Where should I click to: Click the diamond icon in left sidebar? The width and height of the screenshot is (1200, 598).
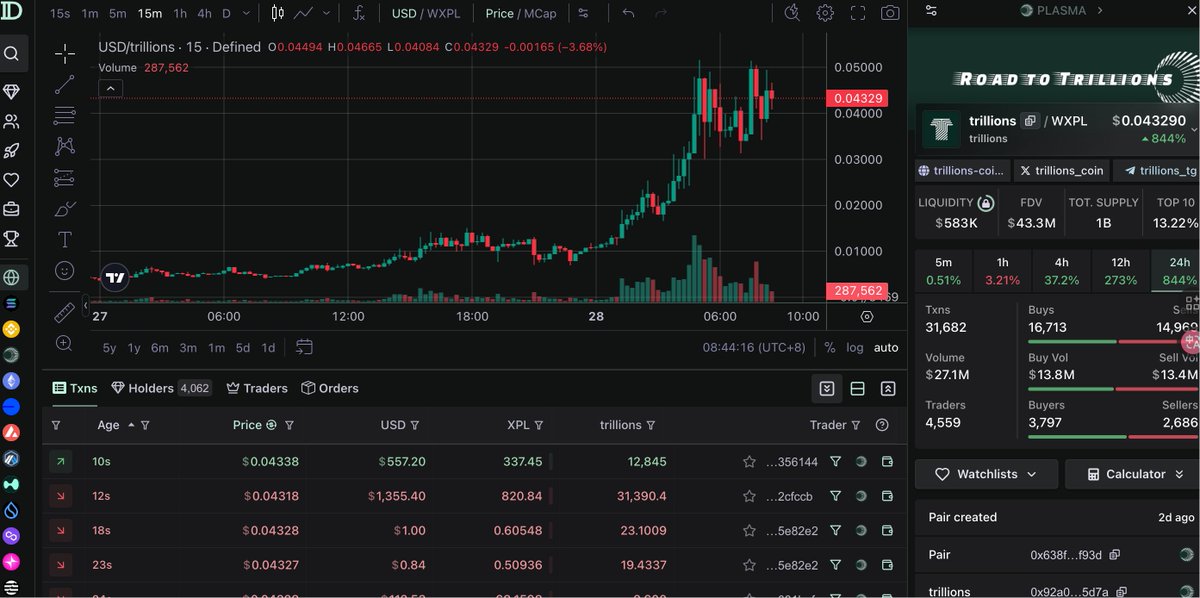point(12,91)
